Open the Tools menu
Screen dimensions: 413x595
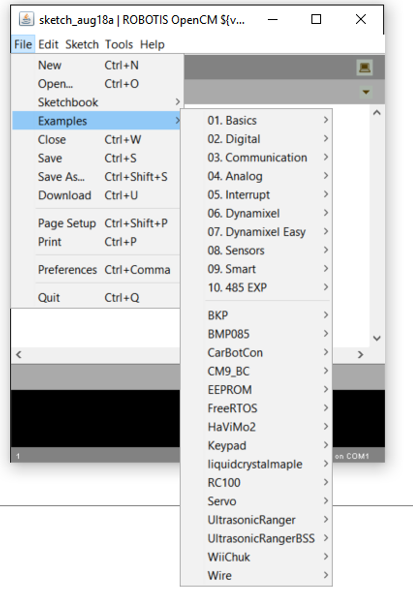pos(119,44)
